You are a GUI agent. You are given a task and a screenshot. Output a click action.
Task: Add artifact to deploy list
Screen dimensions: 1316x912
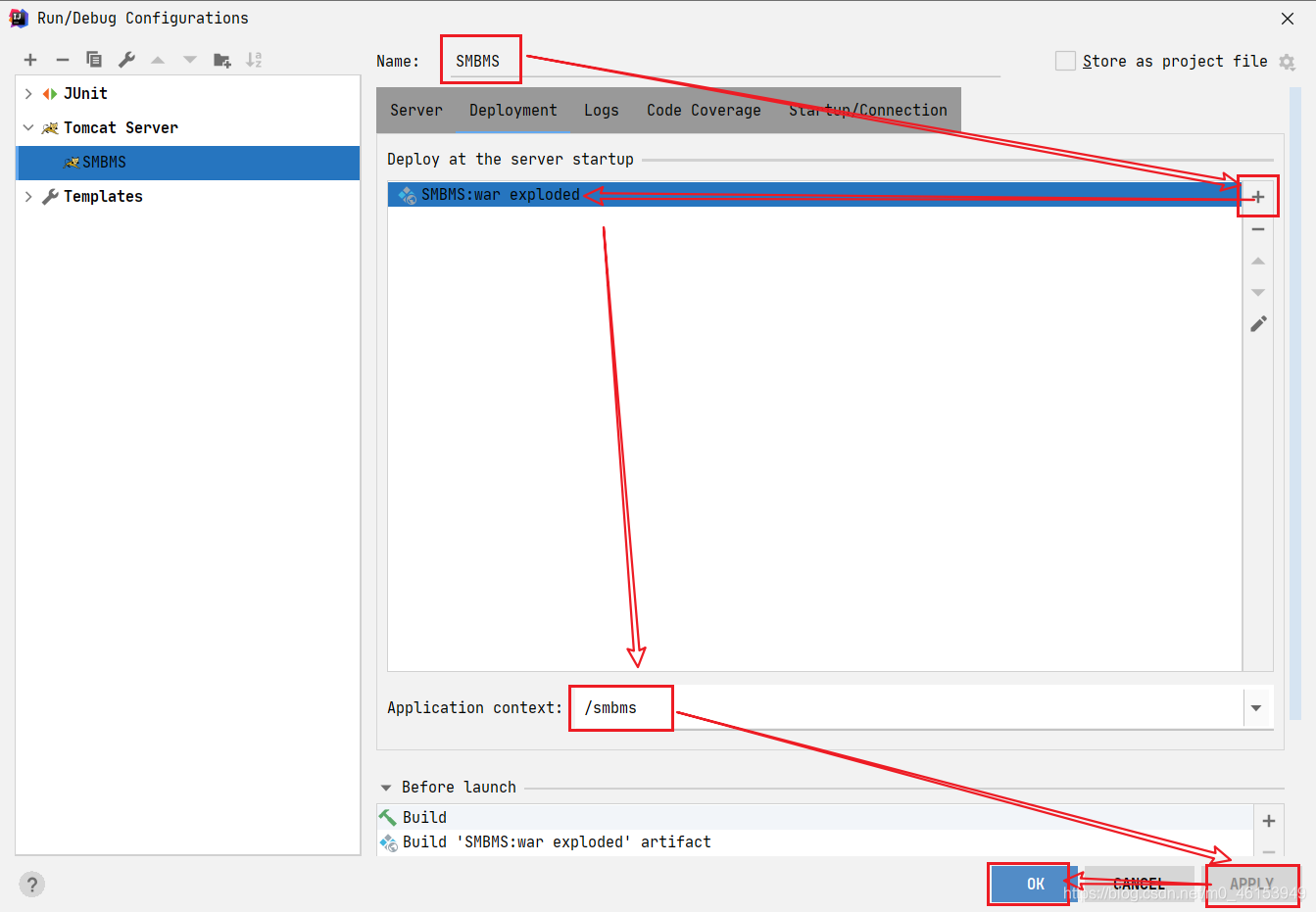(x=1258, y=197)
